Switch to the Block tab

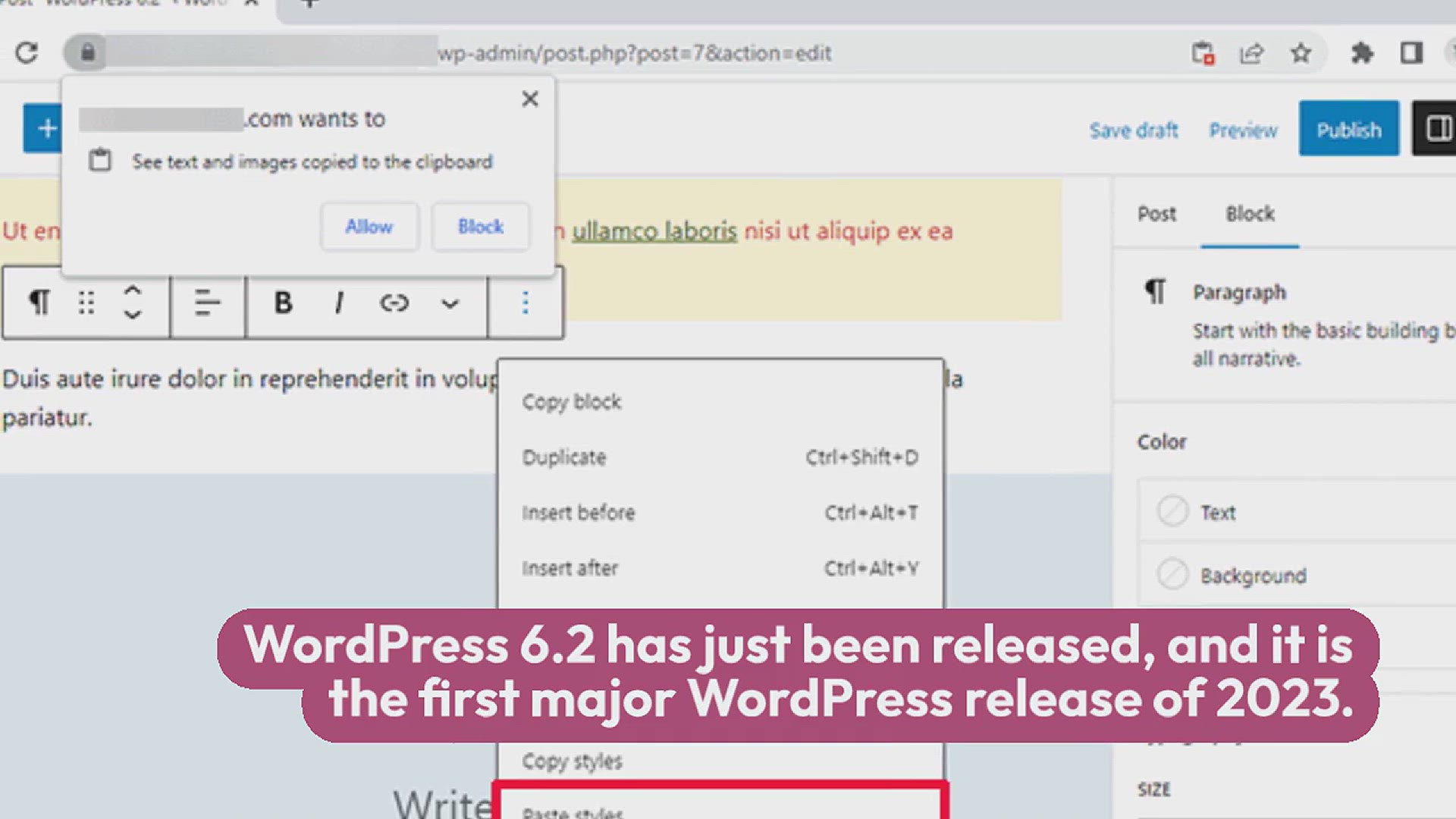point(1250,214)
